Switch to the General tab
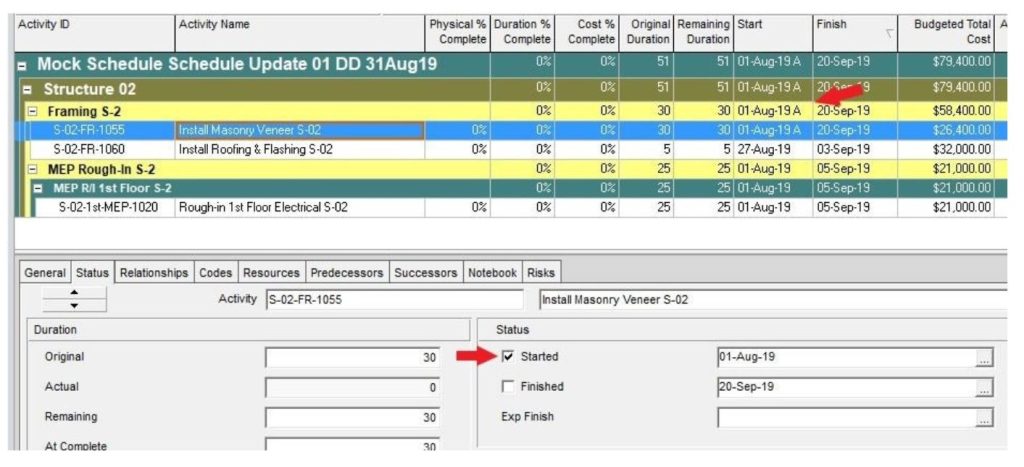 [x=45, y=273]
